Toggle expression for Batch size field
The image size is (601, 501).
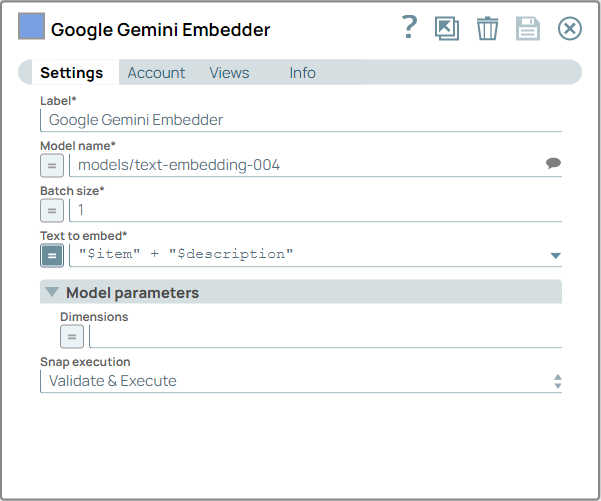click(x=52, y=210)
